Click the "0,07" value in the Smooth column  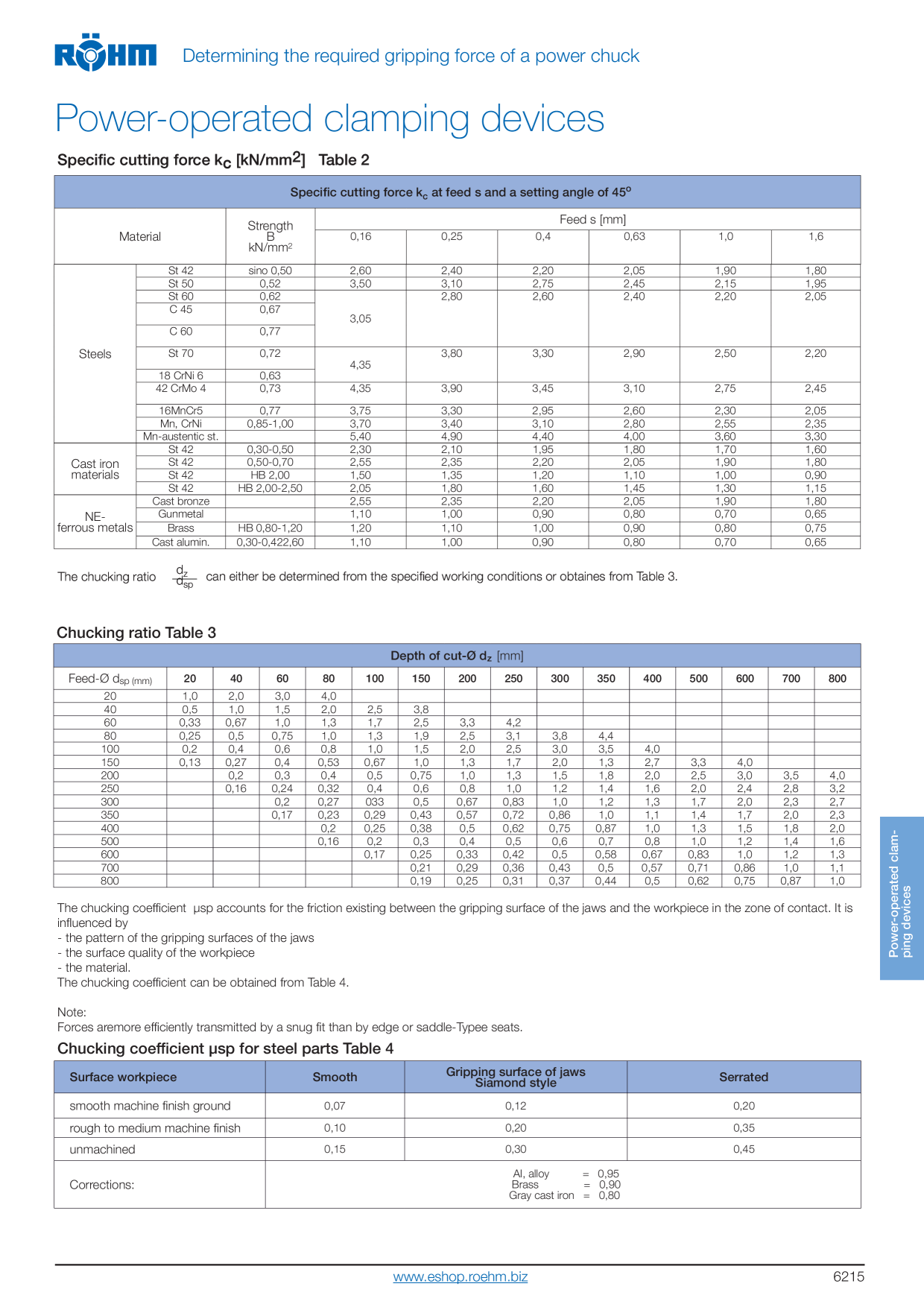pyautogui.click(x=335, y=1106)
